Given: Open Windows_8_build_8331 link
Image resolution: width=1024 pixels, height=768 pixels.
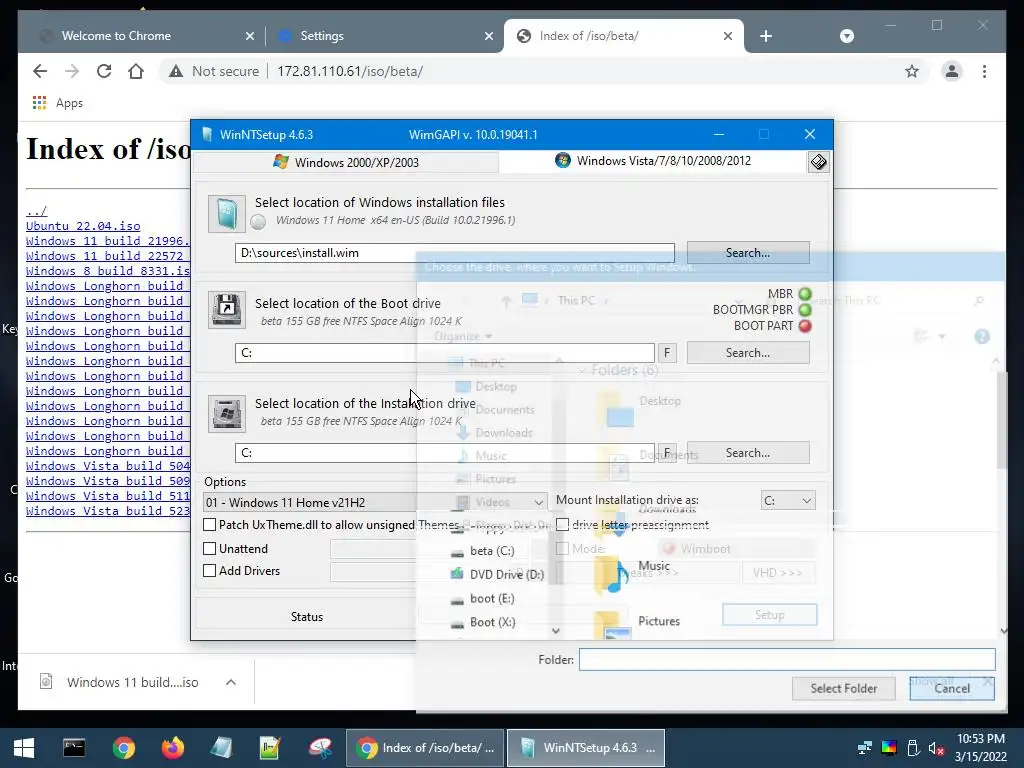Looking at the screenshot, I should tap(108, 271).
